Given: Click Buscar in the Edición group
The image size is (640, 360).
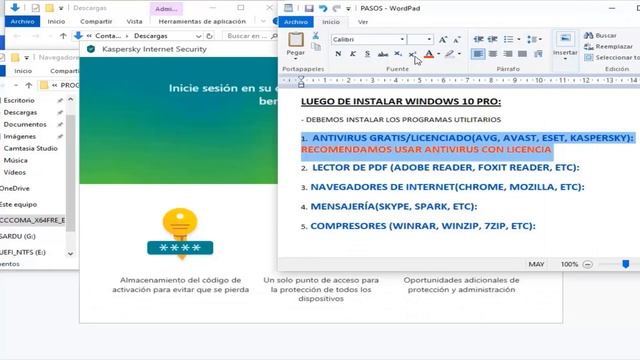Looking at the screenshot, I should [600, 36].
